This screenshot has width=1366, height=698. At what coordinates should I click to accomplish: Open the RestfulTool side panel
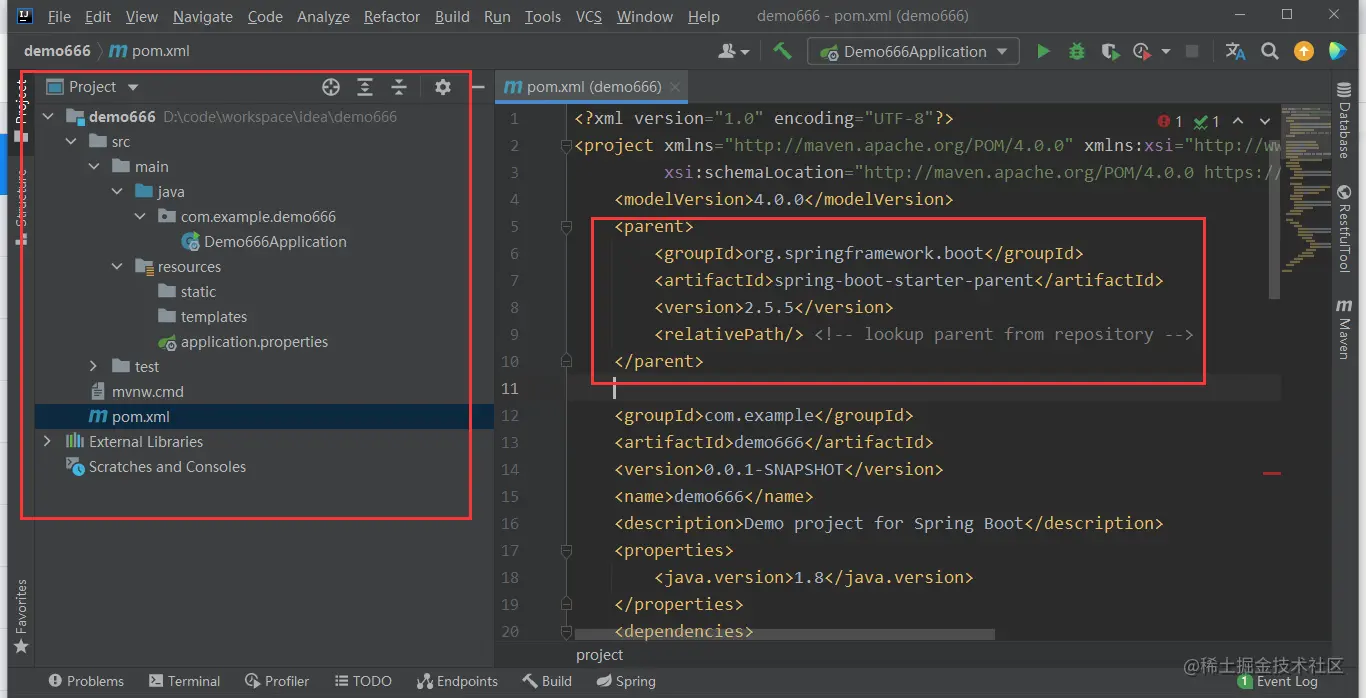tap(1344, 229)
